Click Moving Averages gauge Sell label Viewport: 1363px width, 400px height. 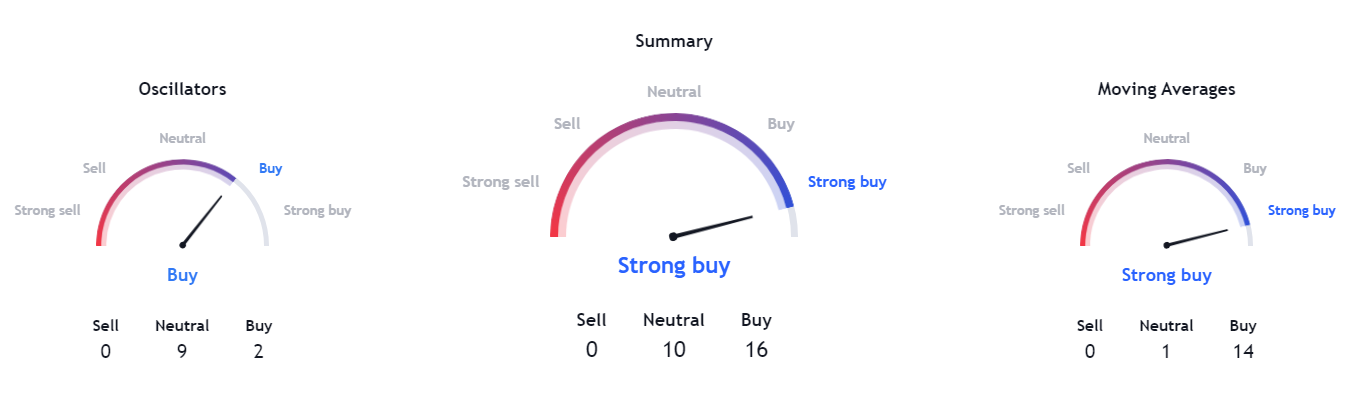click(1078, 169)
